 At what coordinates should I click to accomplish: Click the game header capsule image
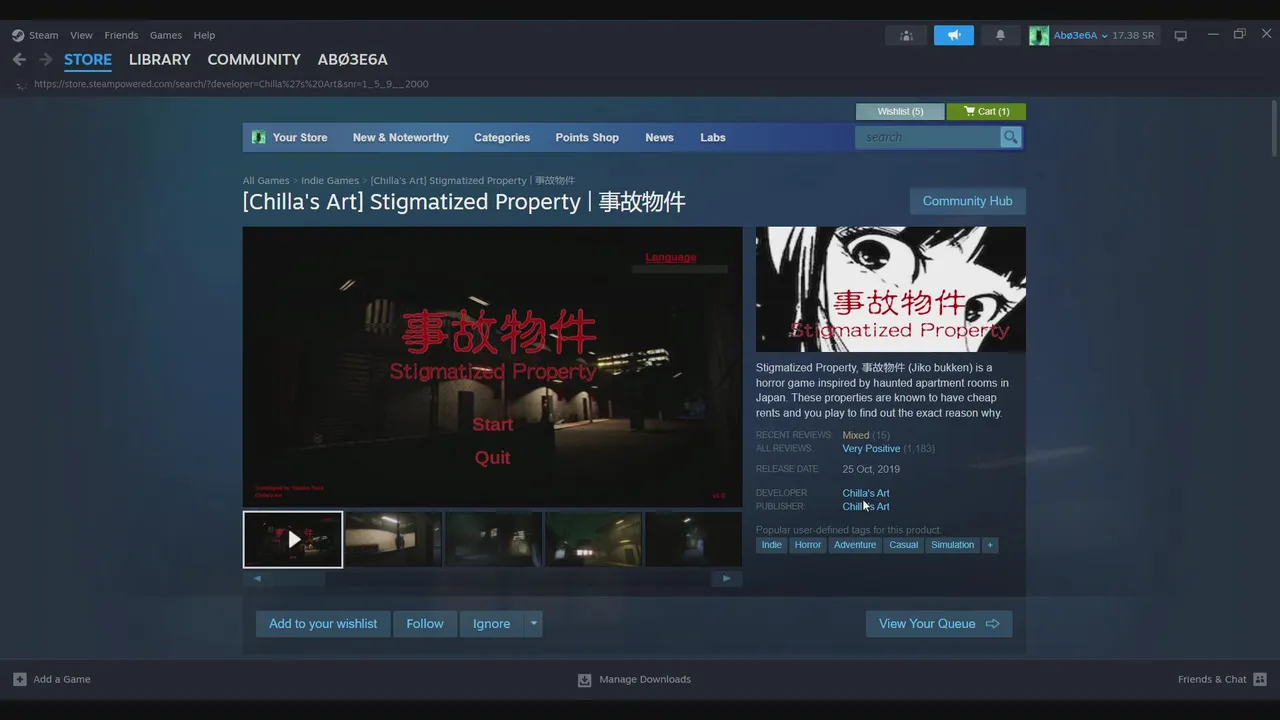890,289
